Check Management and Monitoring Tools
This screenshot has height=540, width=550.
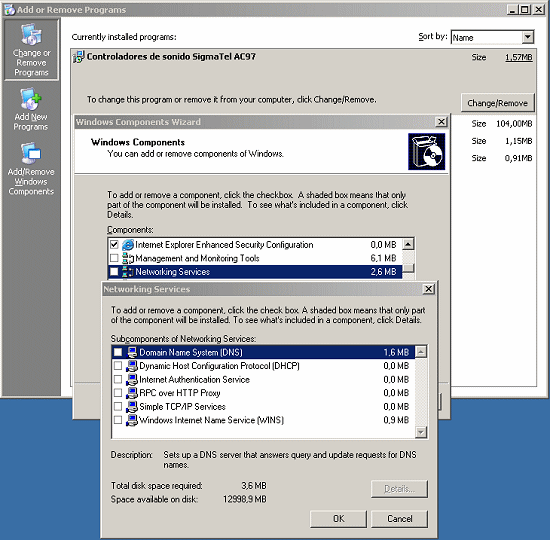pos(114,258)
